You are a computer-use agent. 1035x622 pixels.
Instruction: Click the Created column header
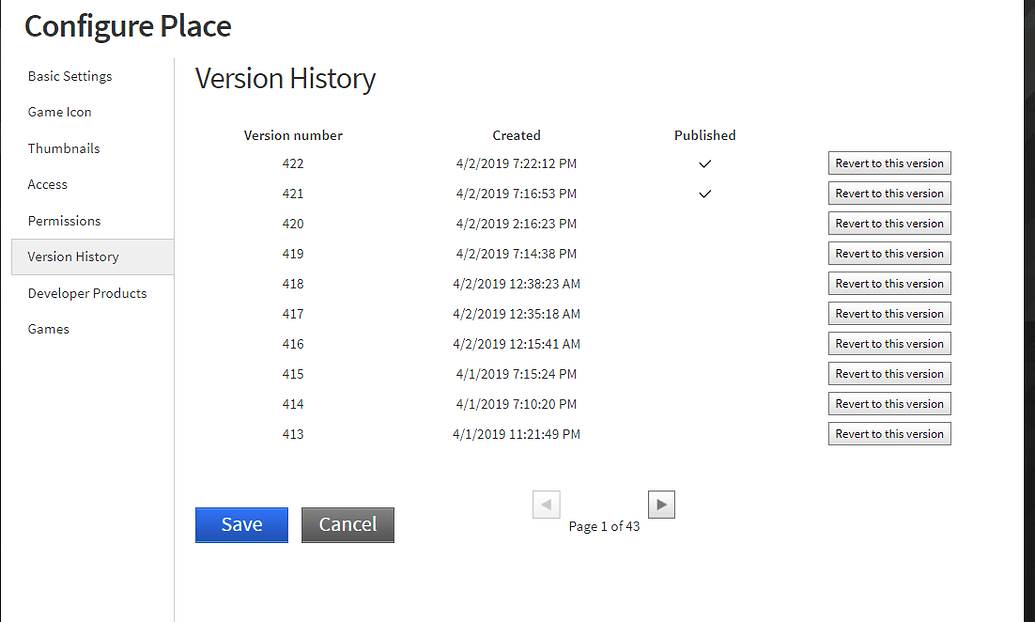pos(516,135)
